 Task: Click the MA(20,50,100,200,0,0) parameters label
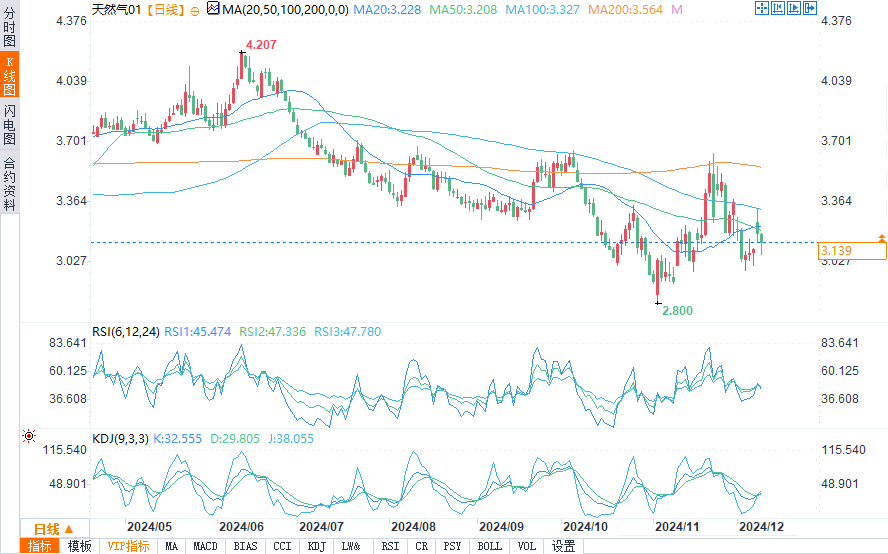(285, 10)
